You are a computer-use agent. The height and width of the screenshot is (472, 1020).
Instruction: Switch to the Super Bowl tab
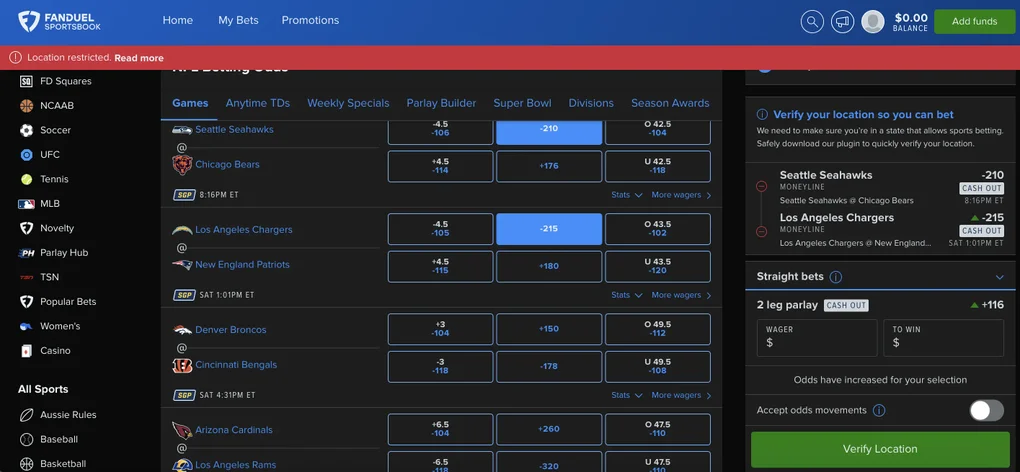tap(522, 103)
